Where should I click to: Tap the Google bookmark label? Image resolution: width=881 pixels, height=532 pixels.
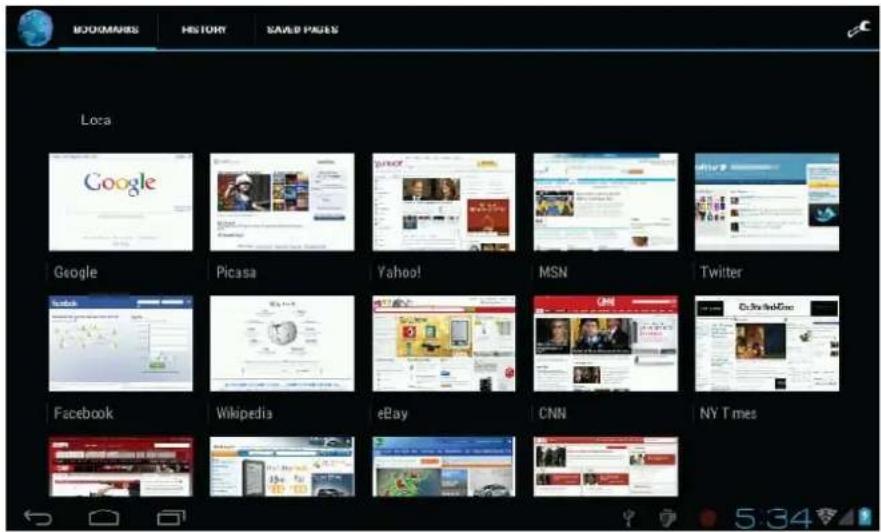pyautogui.click(x=75, y=272)
